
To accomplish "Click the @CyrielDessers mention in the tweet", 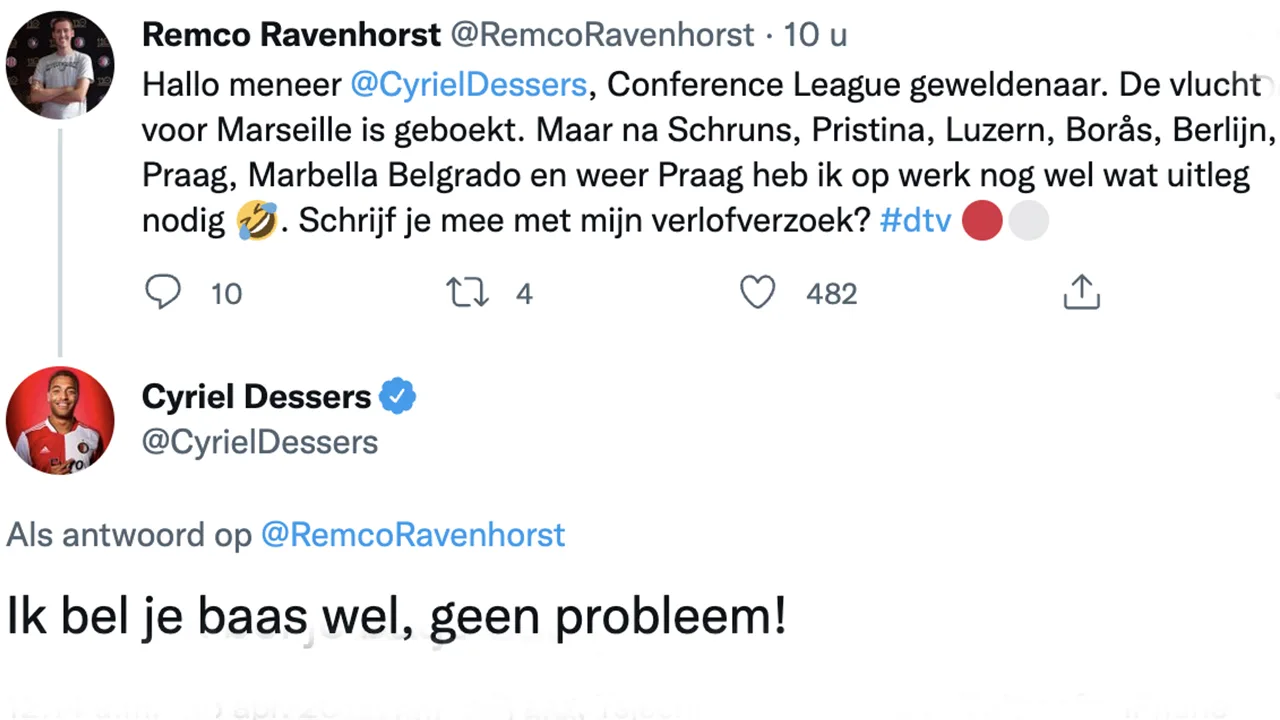I will (468, 85).
